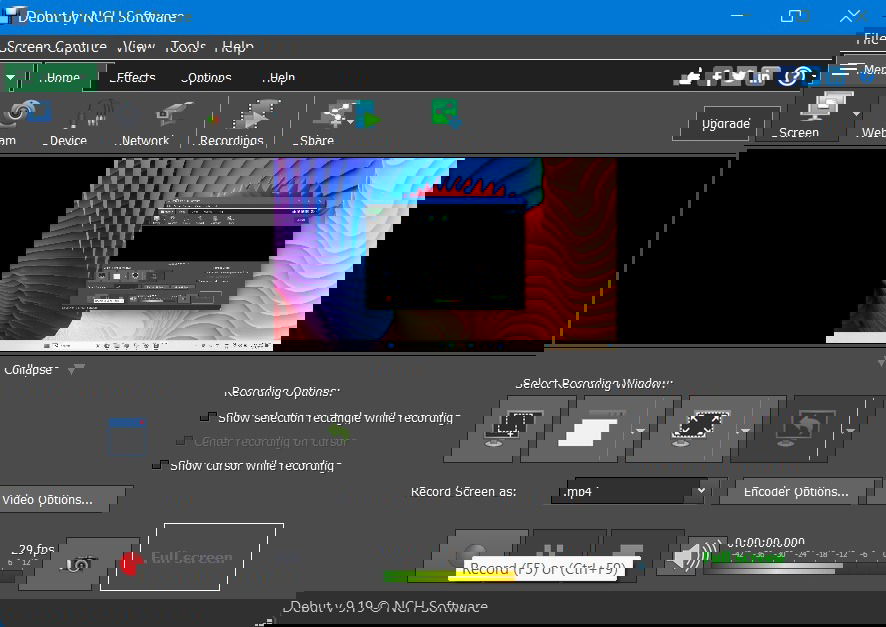Open the green ribbon menu dropdown arrow

click(11, 77)
